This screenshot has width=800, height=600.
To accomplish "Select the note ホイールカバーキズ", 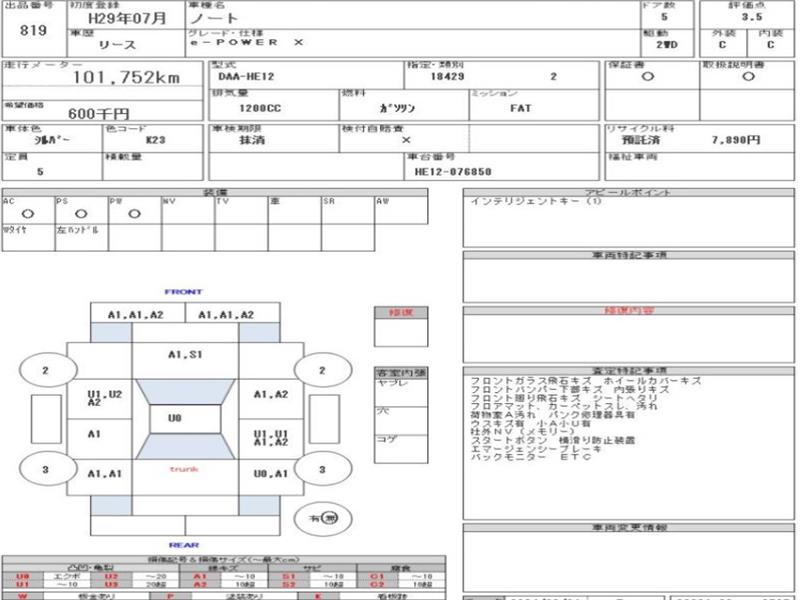I will 653,381.
